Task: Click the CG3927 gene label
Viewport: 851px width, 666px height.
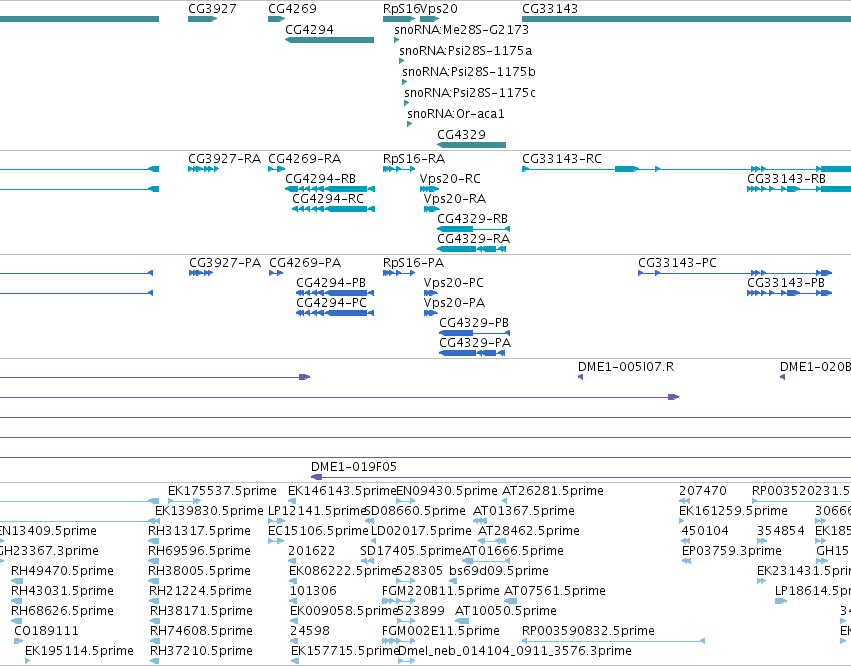Action: pyautogui.click(x=212, y=9)
